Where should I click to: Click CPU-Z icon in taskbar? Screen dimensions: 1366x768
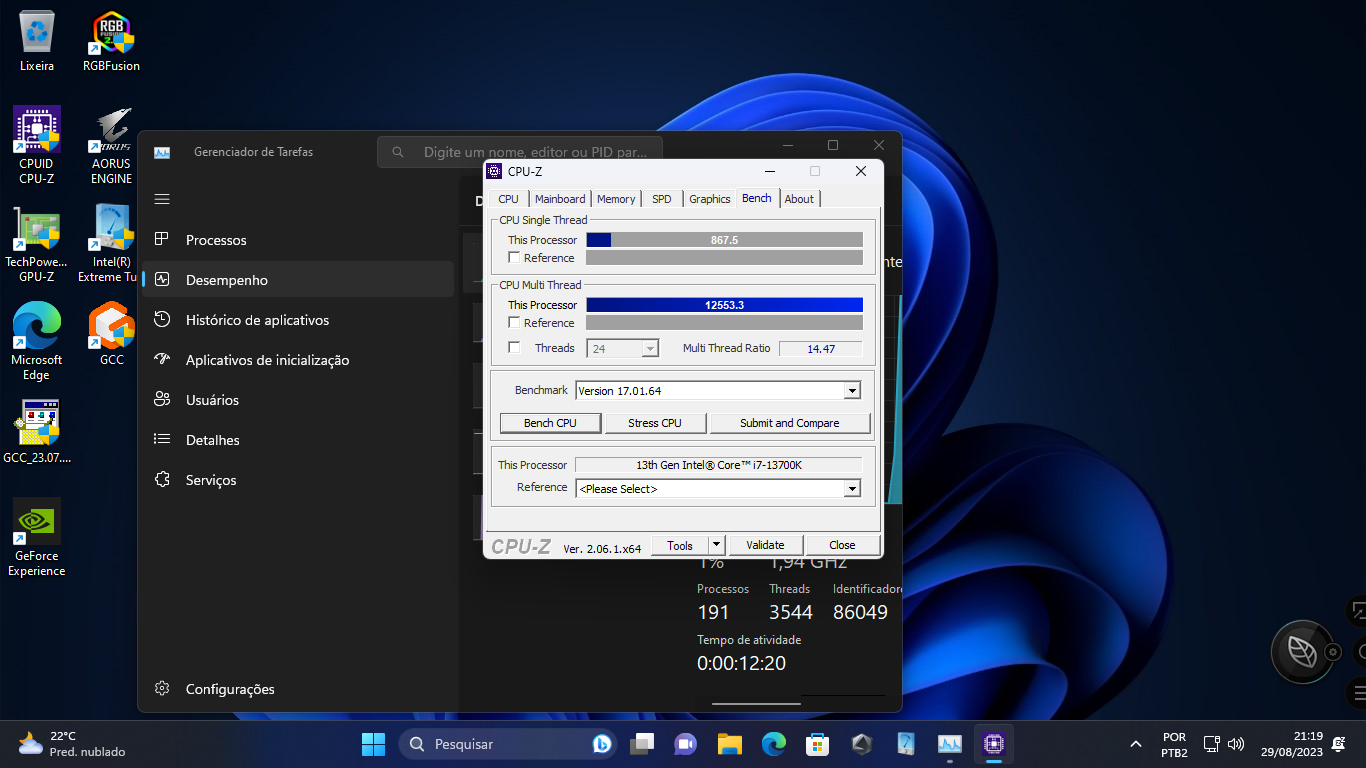pos(994,744)
